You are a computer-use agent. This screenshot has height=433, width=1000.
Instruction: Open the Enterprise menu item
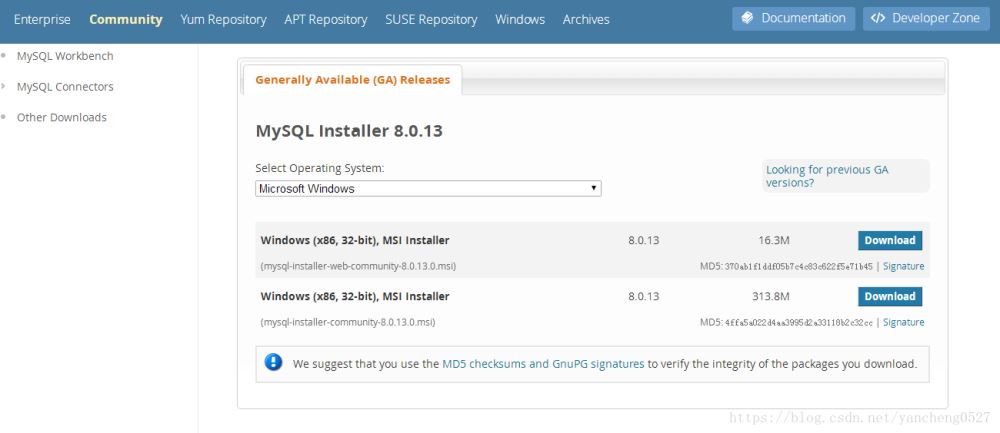[x=42, y=19]
